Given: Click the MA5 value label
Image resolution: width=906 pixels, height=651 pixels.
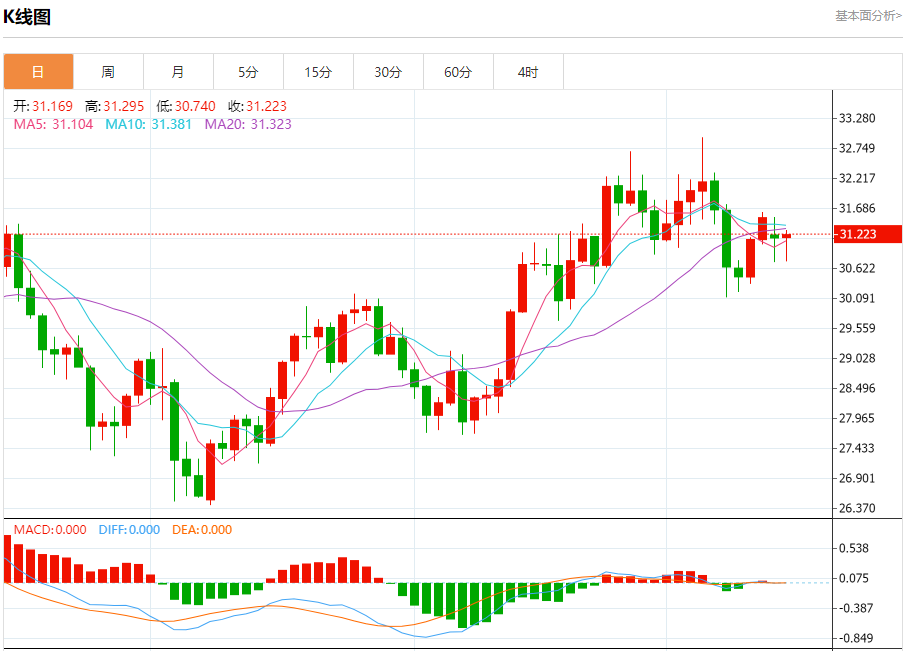Looking at the screenshot, I should pos(53,124).
